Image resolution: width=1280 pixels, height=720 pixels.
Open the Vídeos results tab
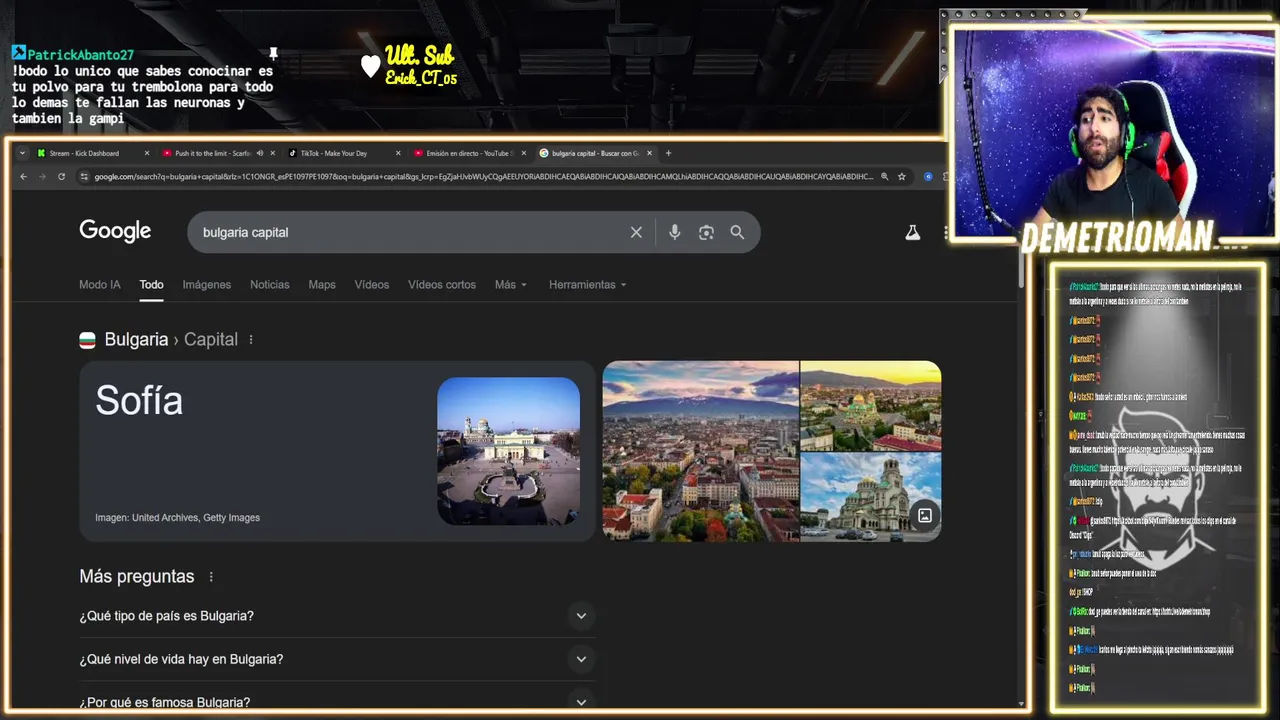tap(372, 285)
